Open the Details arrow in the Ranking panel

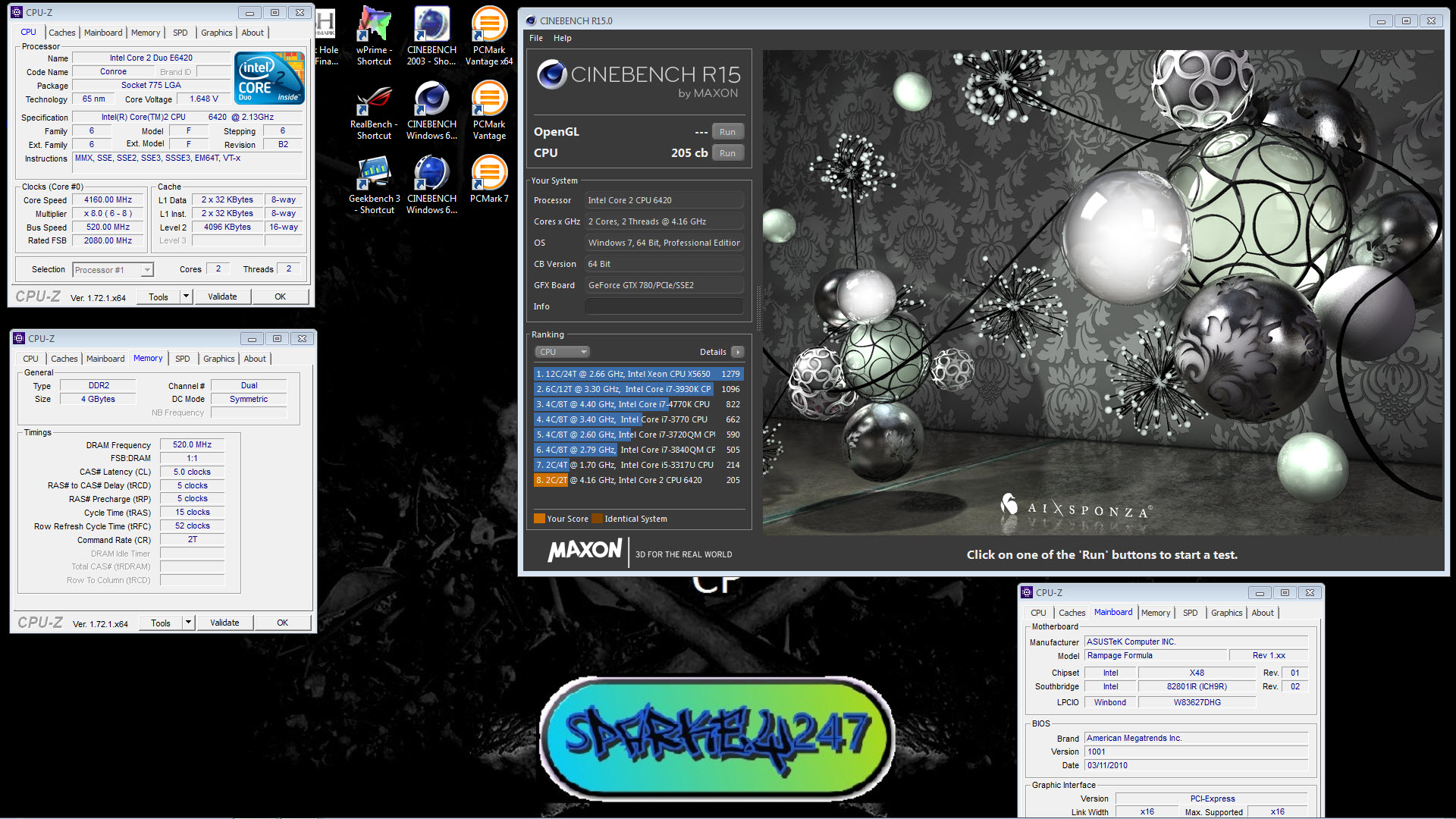[737, 352]
